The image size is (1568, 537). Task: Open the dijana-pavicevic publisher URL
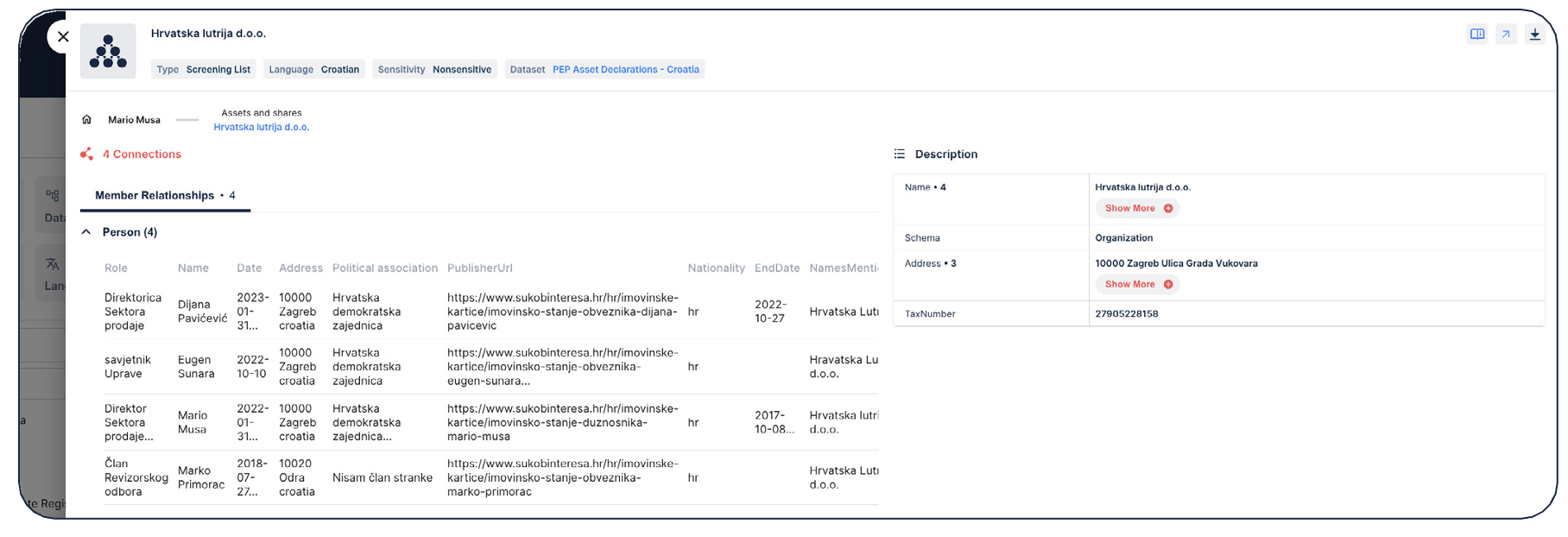pyautogui.click(x=563, y=312)
